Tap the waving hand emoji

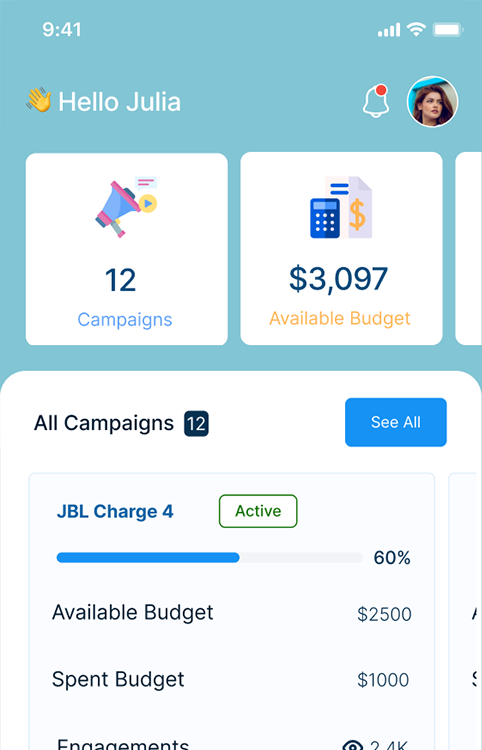(x=39, y=99)
